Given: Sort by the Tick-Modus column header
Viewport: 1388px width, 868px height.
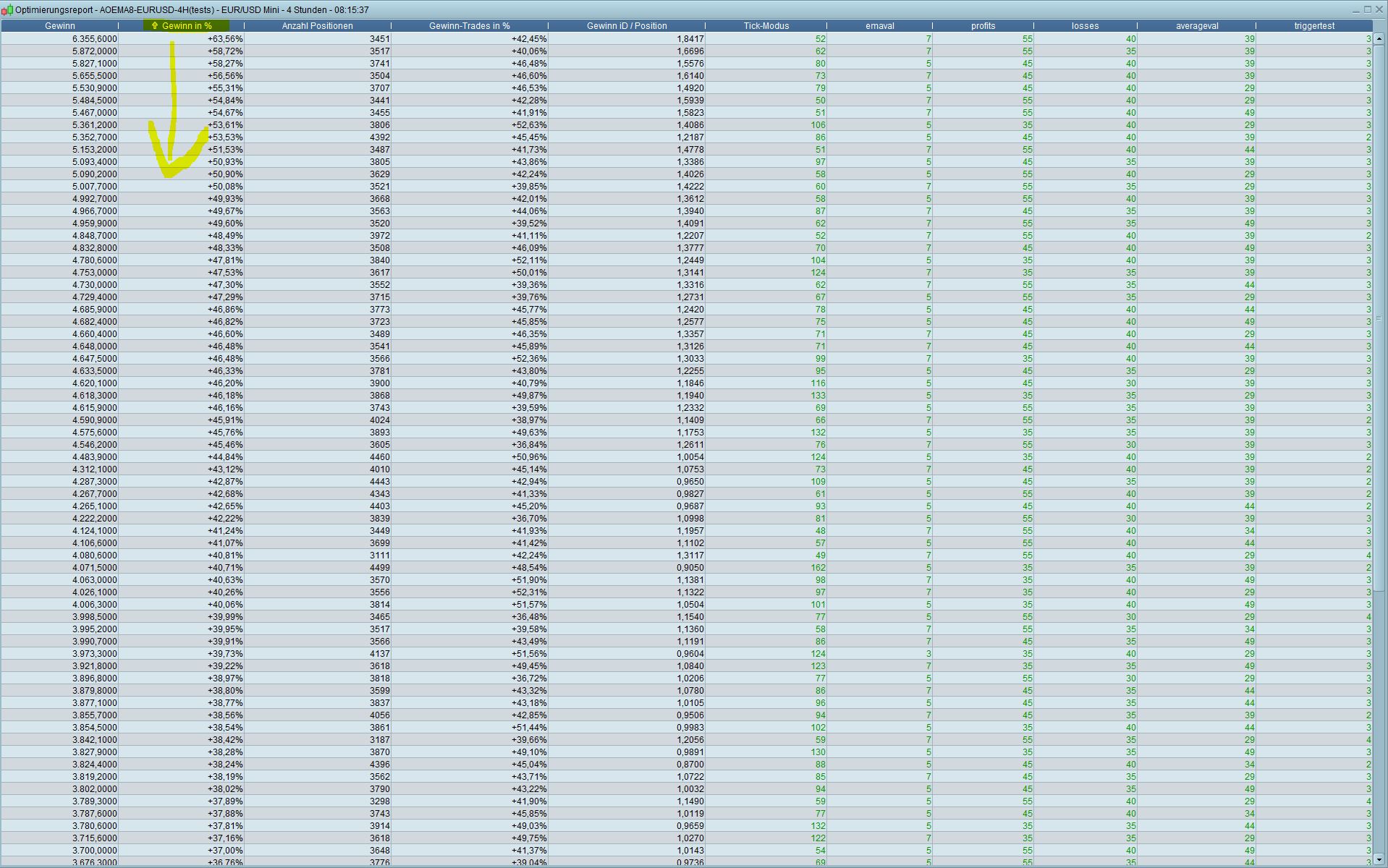Looking at the screenshot, I should [766, 26].
